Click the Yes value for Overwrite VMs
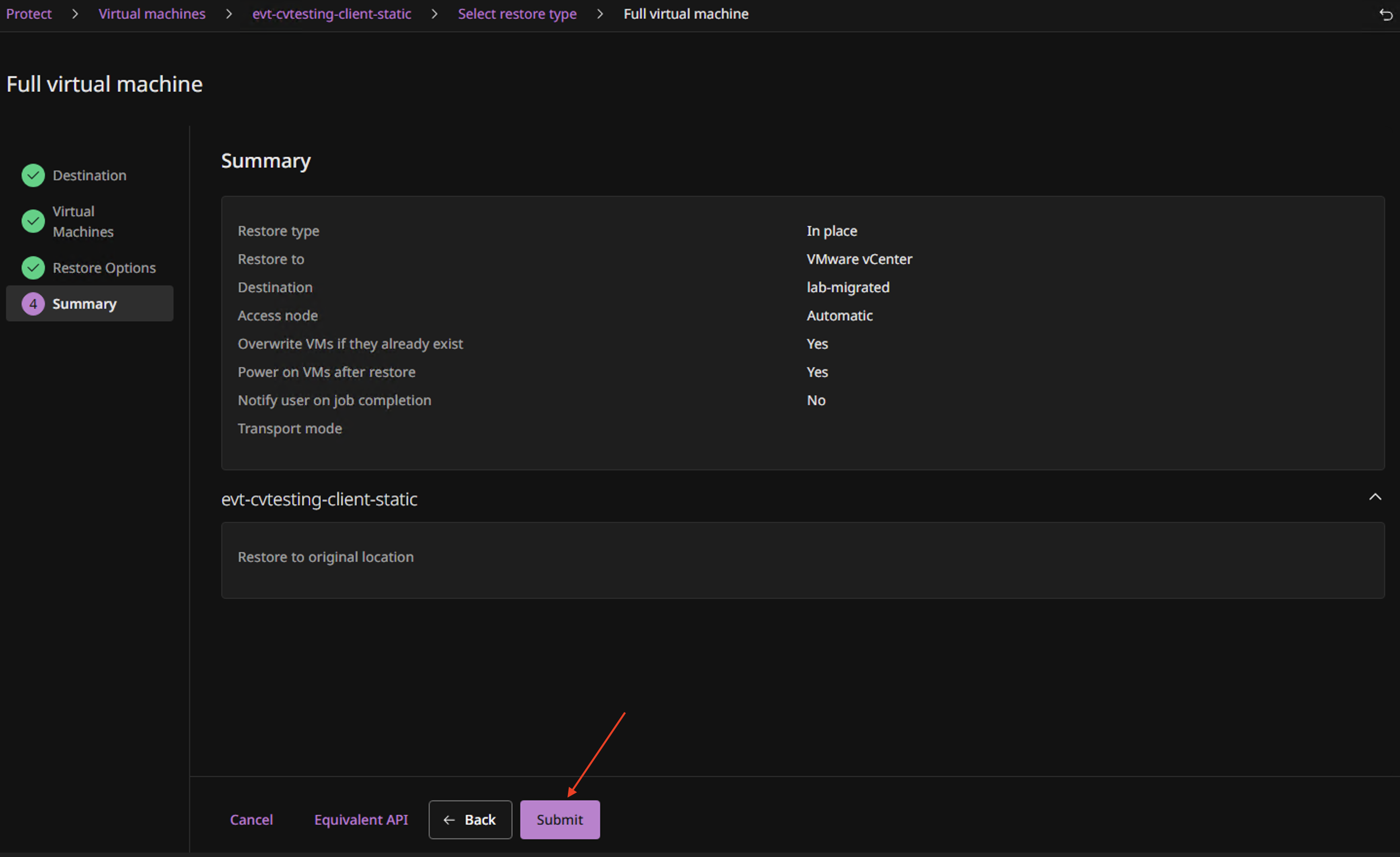This screenshot has width=1400, height=857. (x=817, y=344)
